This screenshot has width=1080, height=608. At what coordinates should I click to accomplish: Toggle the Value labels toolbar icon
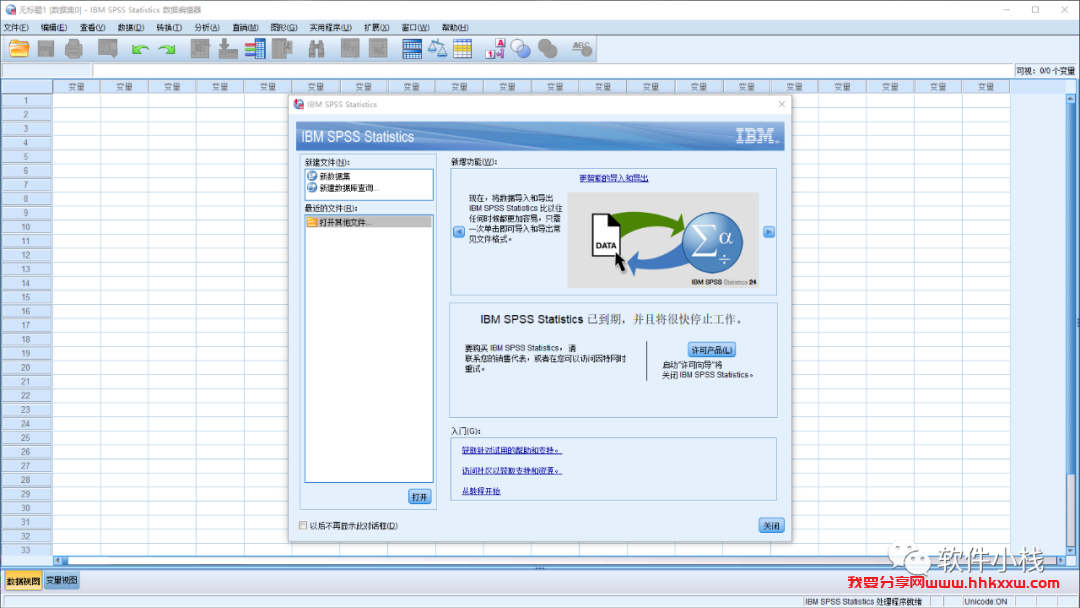[495, 48]
